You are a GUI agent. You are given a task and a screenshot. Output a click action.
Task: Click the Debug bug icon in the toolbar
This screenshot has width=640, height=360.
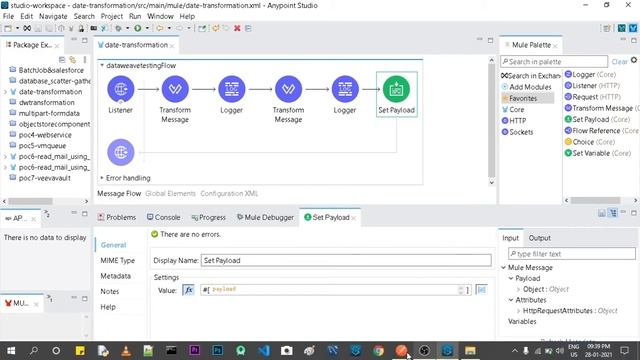coord(118,28)
